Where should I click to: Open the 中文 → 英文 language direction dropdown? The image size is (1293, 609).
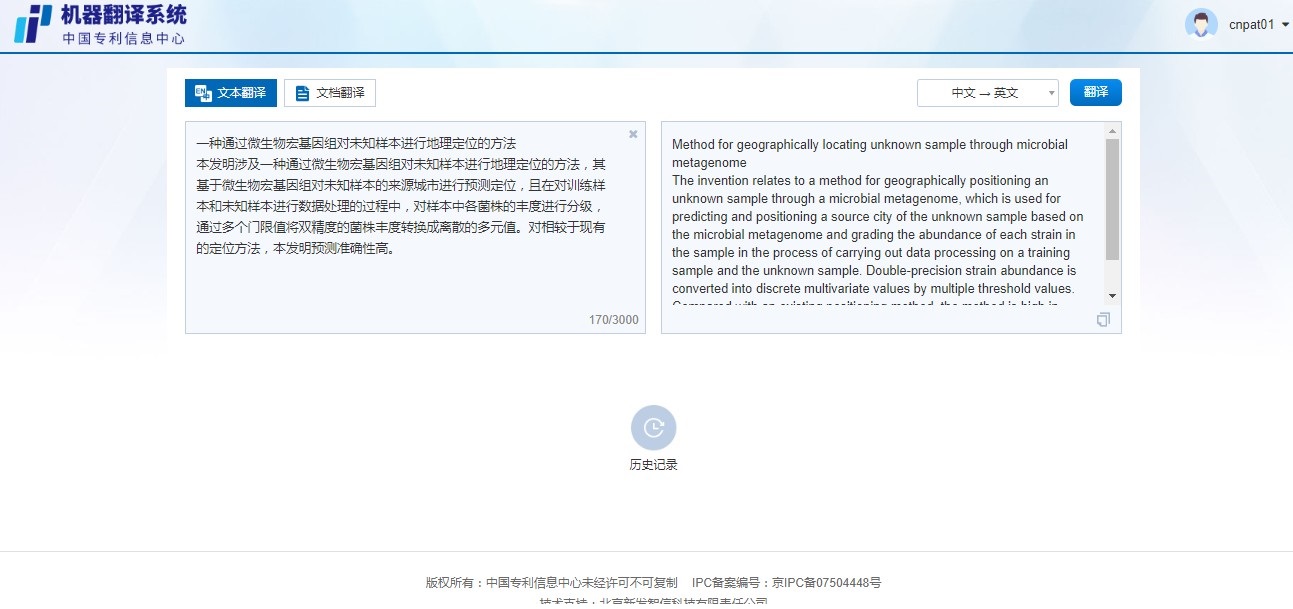pyautogui.click(x=987, y=93)
